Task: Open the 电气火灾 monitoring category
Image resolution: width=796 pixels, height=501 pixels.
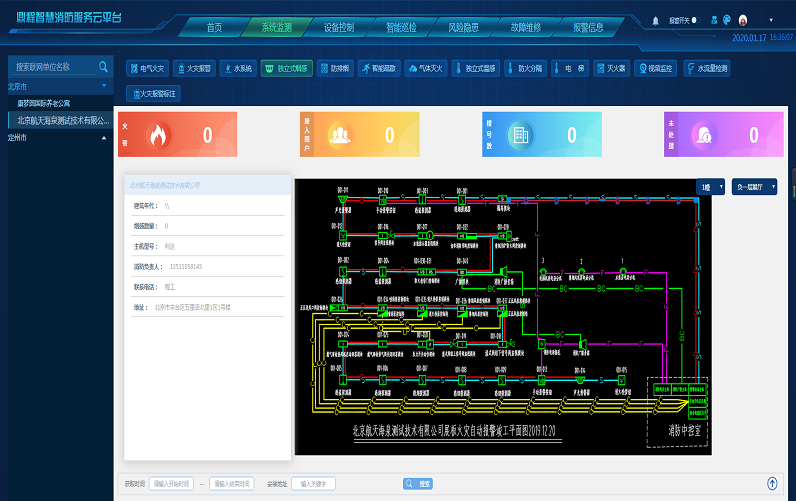Action: (147, 68)
